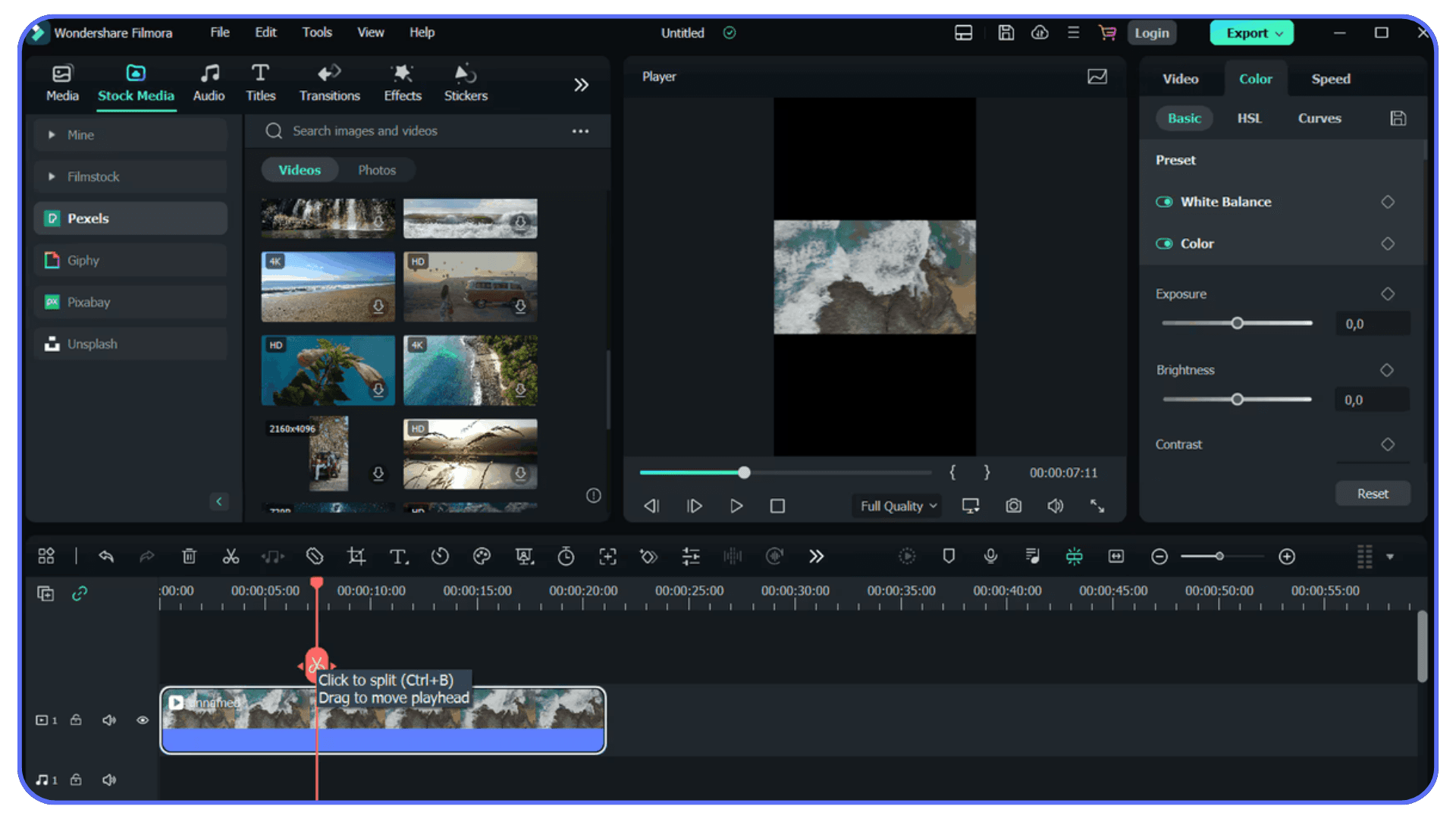This screenshot has width=1456, height=819.
Task: Open the Effects tab
Action: tap(402, 83)
